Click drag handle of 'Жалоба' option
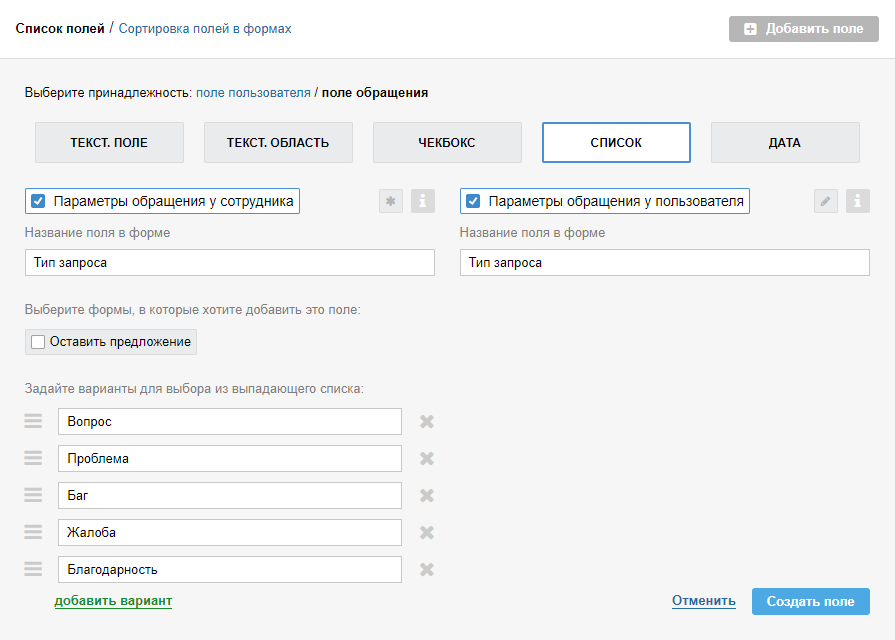Image resolution: width=895 pixels, height=640 pixels. pyautogui.click(x=33, y=532)
